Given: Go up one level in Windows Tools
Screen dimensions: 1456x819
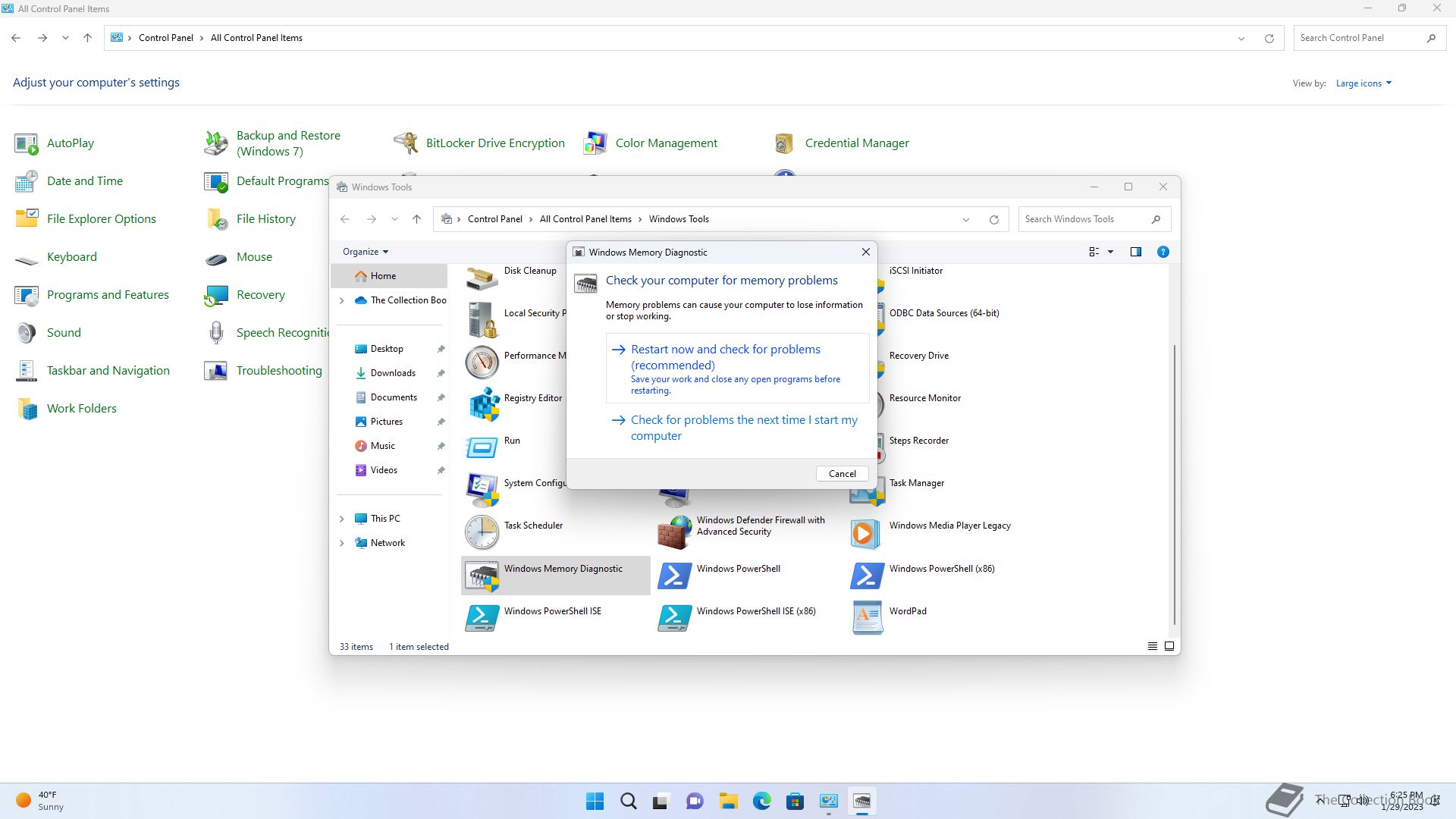Looking at the screenshot, I should (x=416, y=219).
